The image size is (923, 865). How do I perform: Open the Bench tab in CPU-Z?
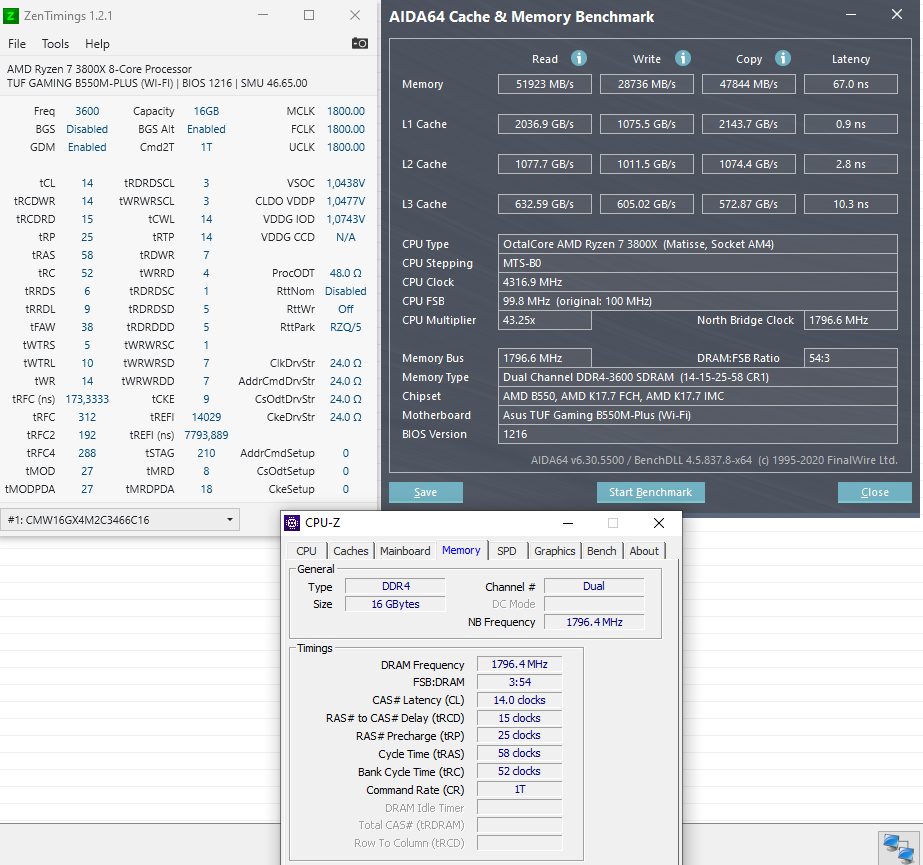coord(602,551)
